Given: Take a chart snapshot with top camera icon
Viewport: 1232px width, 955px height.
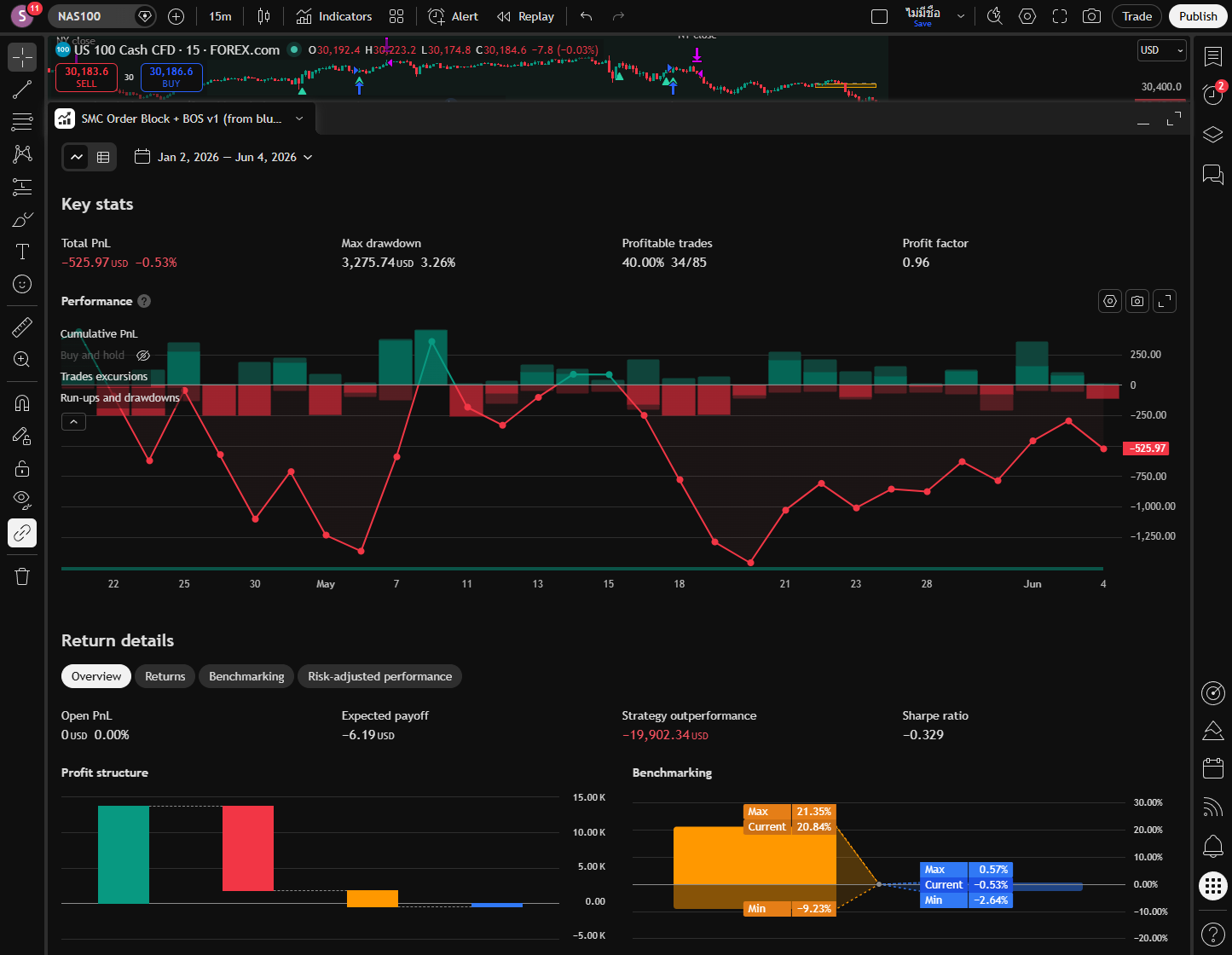Looking at the screenshot, I should [1090, 16].
